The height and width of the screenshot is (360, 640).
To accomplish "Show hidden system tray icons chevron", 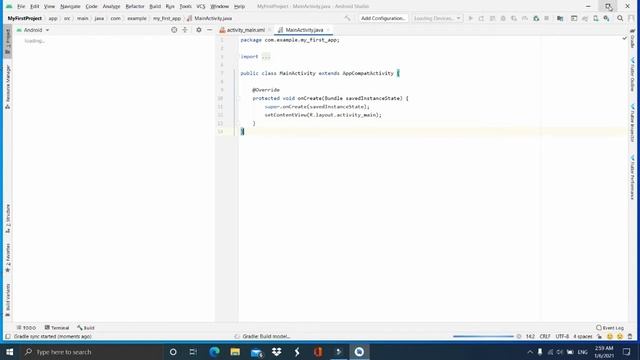I will click(x=530, y=352).
